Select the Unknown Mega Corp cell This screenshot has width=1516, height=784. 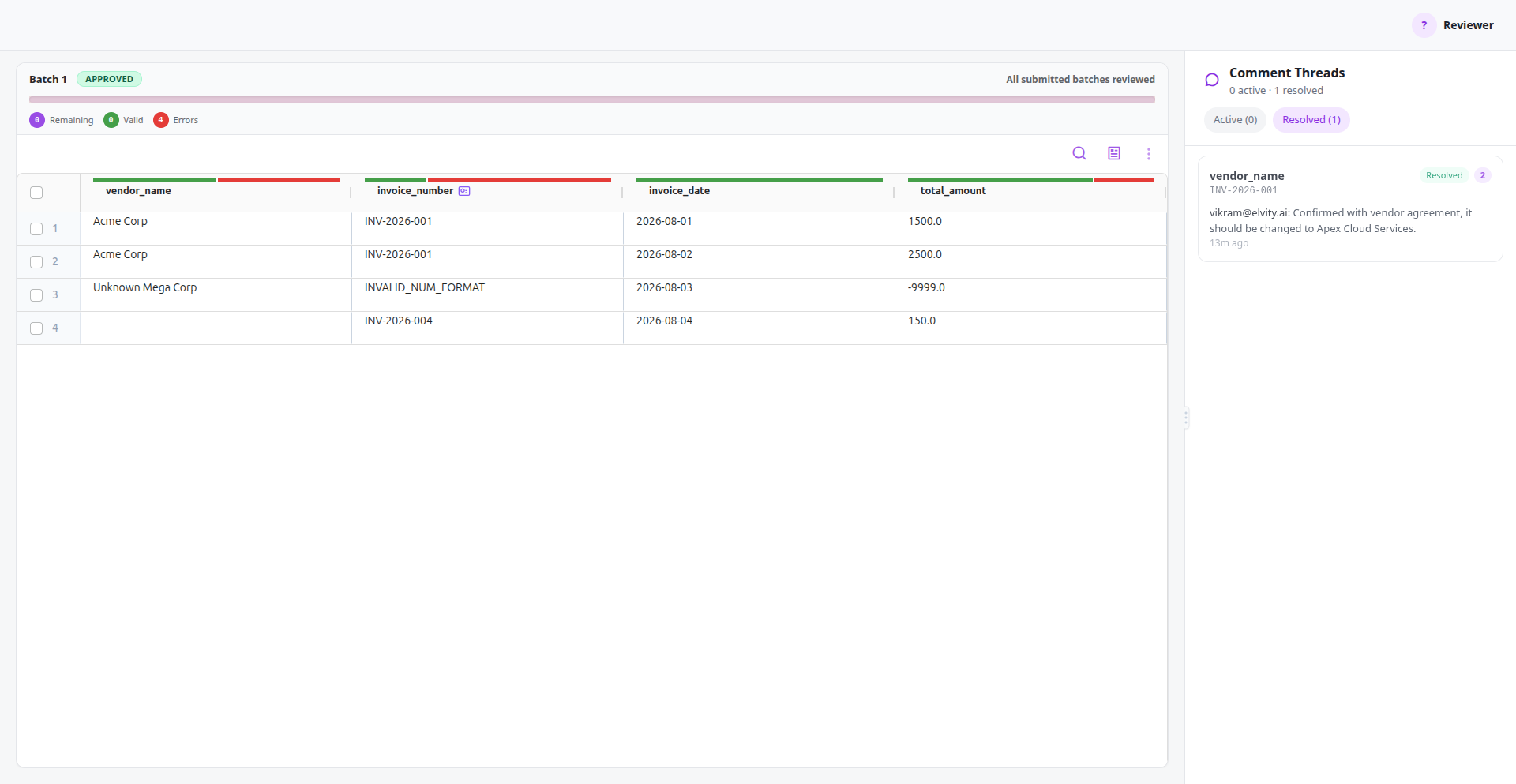click(x=216, y=294)
